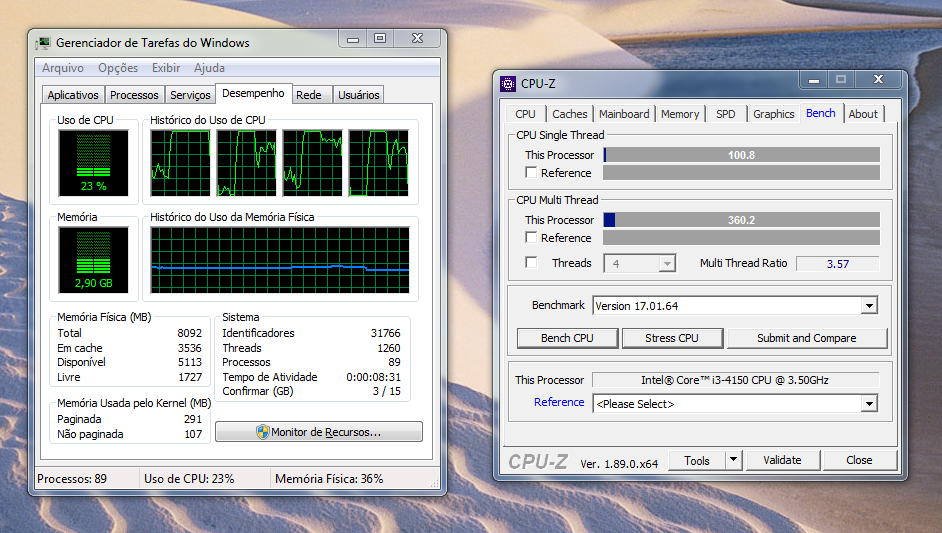Open the Exibir menu
Screen dimensions: 942x533
(166, 68)
